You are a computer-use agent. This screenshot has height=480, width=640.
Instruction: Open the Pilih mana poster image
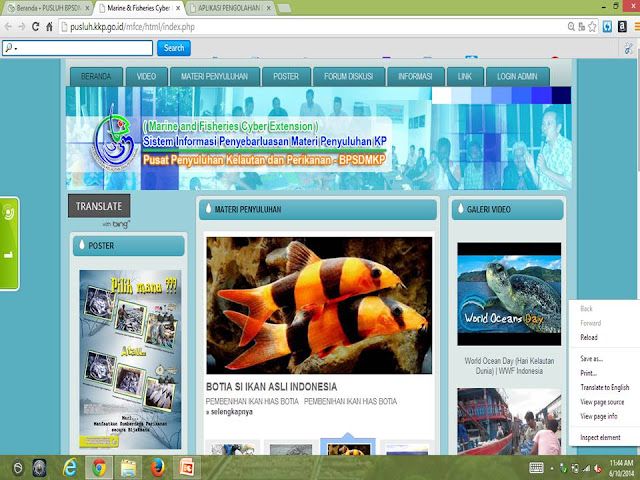[130, 359]
